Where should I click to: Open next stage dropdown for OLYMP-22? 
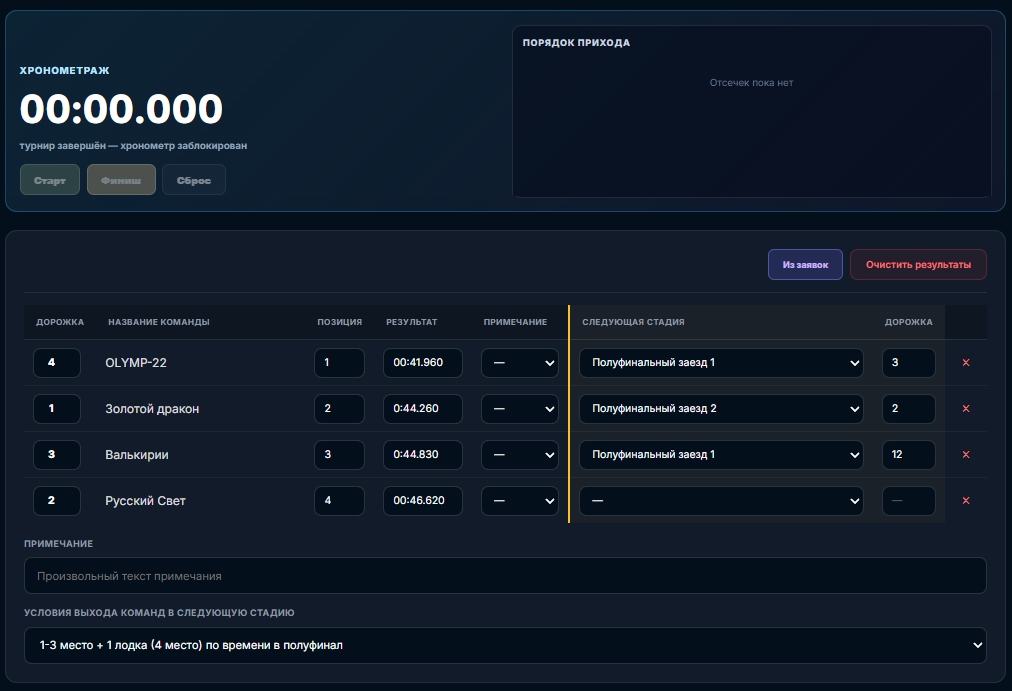pyautogui.click(x=721, y=363)
